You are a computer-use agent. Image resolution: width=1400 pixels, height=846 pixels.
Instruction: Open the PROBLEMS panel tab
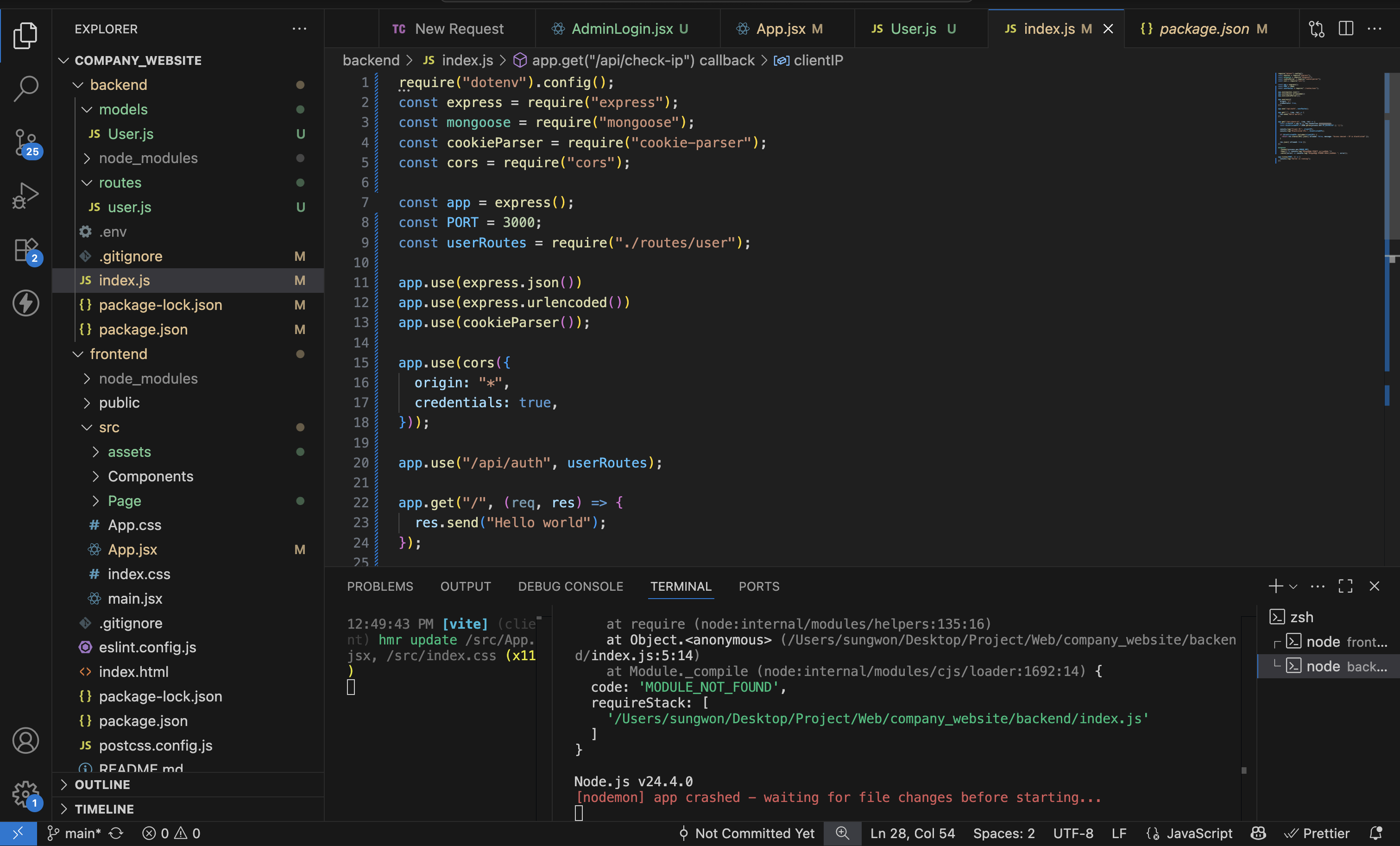tap(380, 587)
